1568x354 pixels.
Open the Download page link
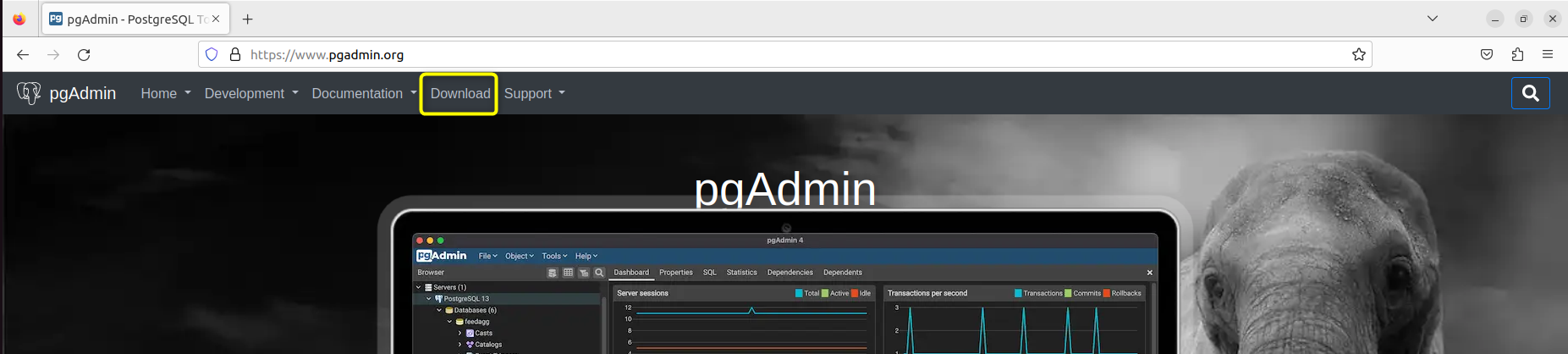point(459,93)
